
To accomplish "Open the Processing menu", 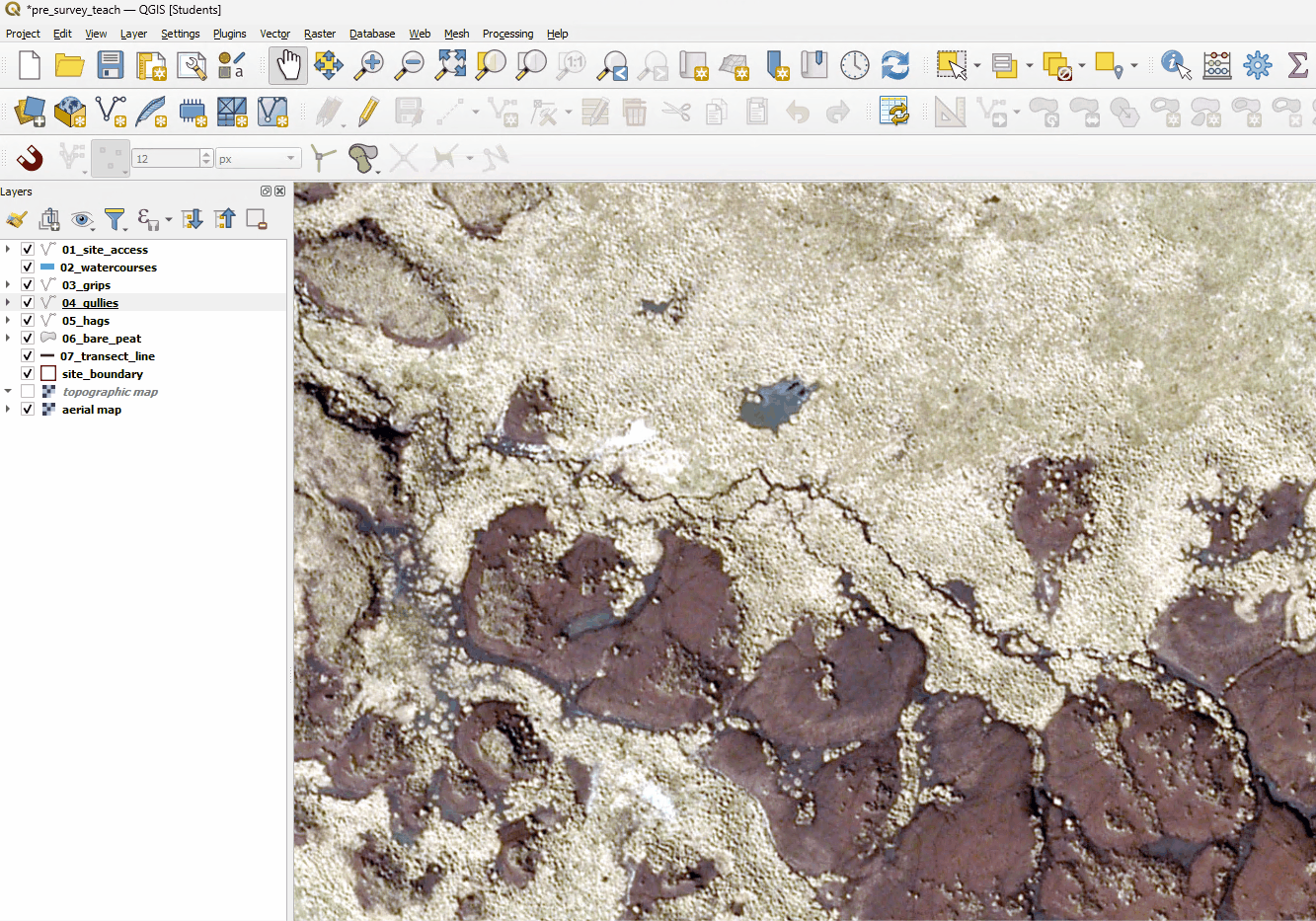I will click(507, 34).
